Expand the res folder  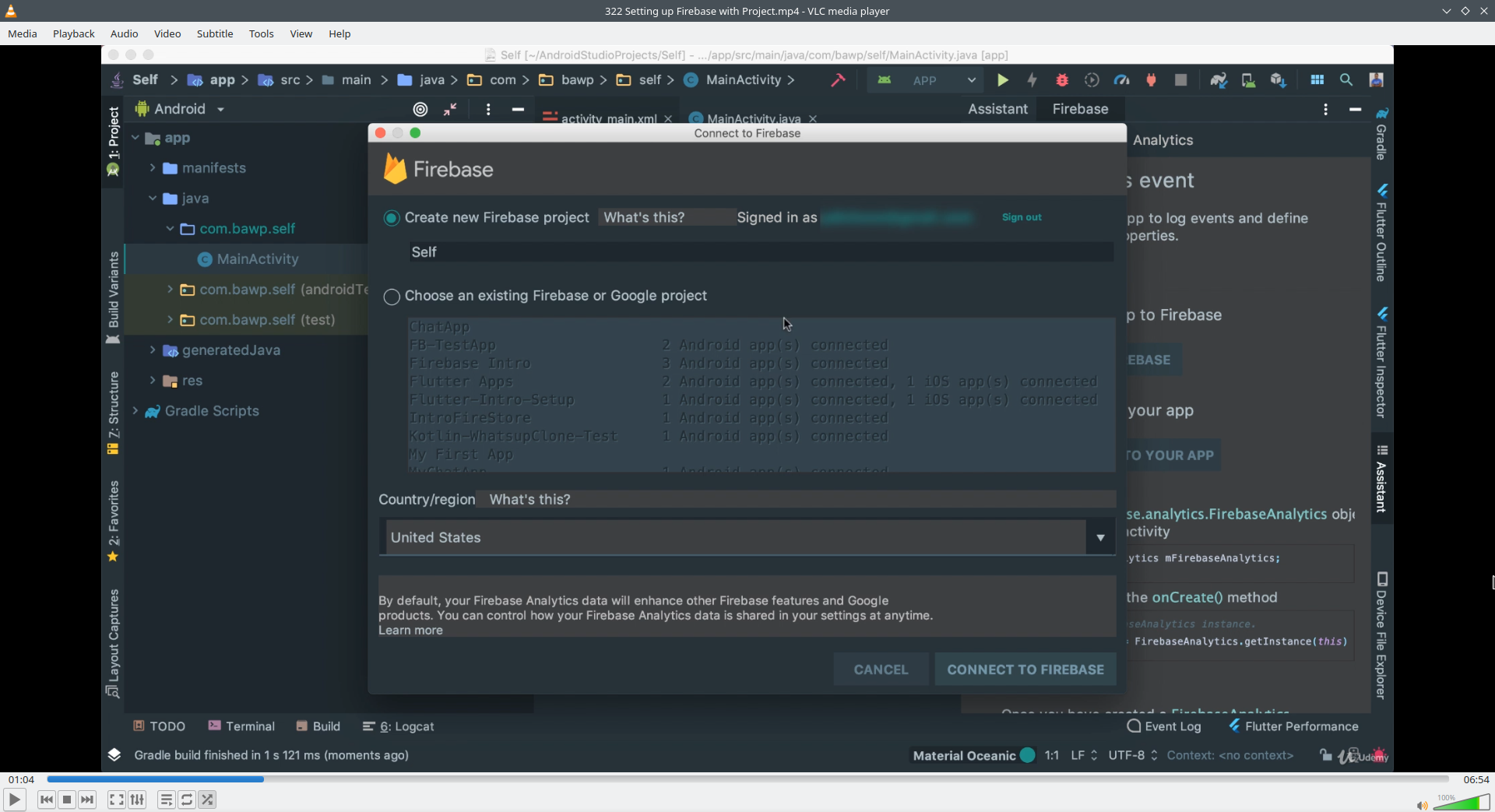[x=153, y=381]
